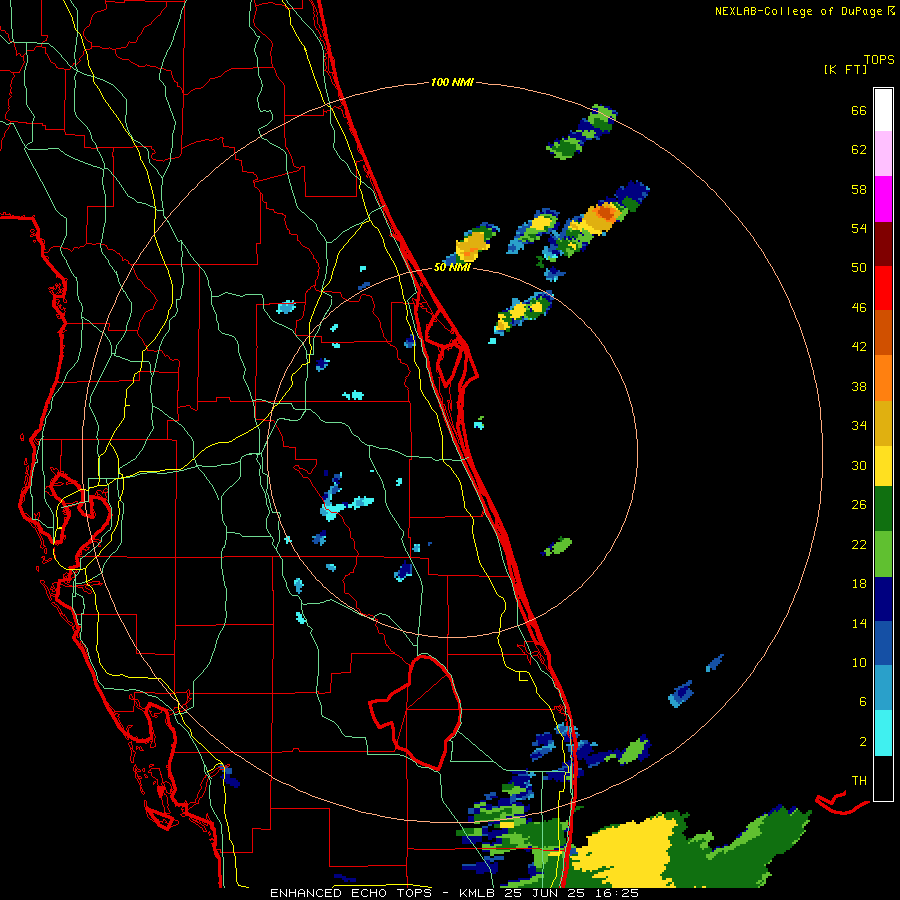Click the legend value 18
The image size is (900, 900).
click(x=859, y=584)
